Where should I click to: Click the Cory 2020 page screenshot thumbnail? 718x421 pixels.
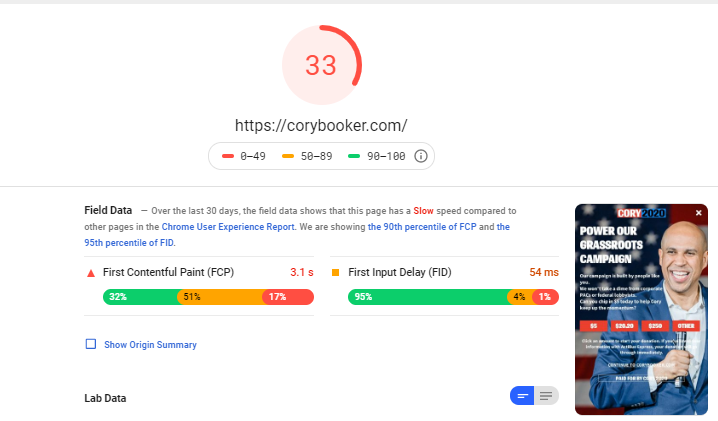pos(641,309)
